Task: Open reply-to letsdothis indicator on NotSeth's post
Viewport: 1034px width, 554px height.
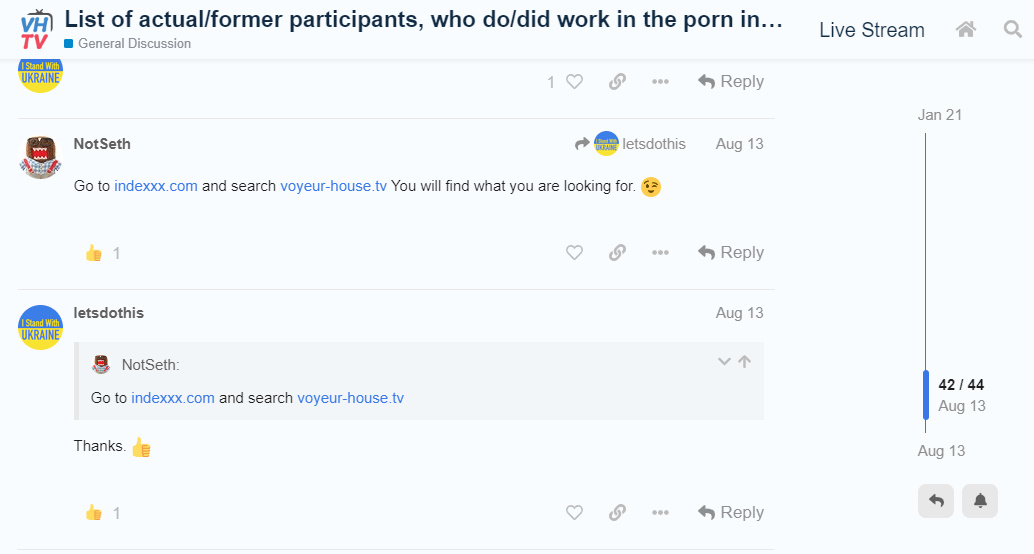Action: point(630,144)
